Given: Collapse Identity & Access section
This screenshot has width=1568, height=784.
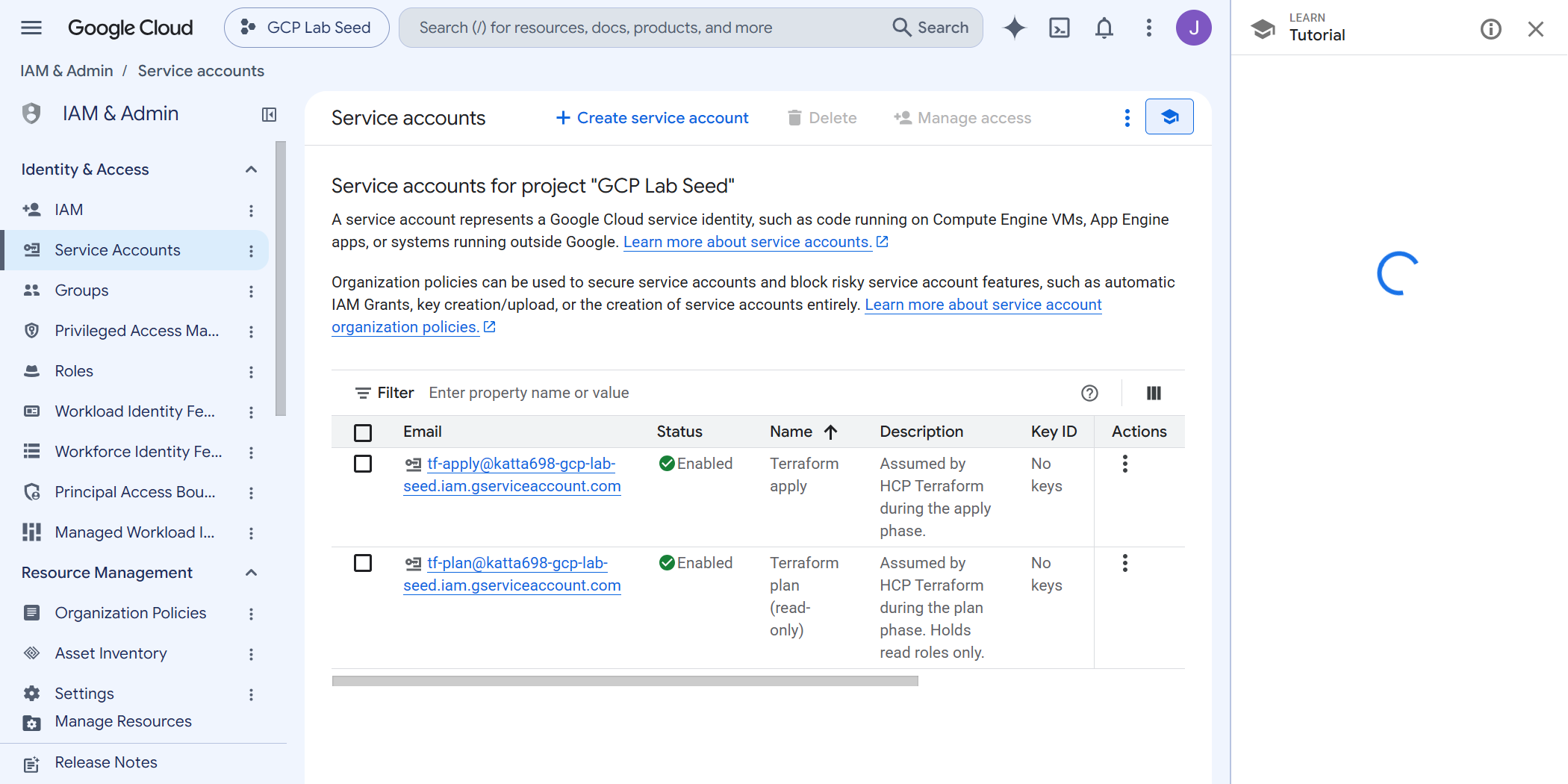Looking at the screenshot, I should tap(251, 169).
